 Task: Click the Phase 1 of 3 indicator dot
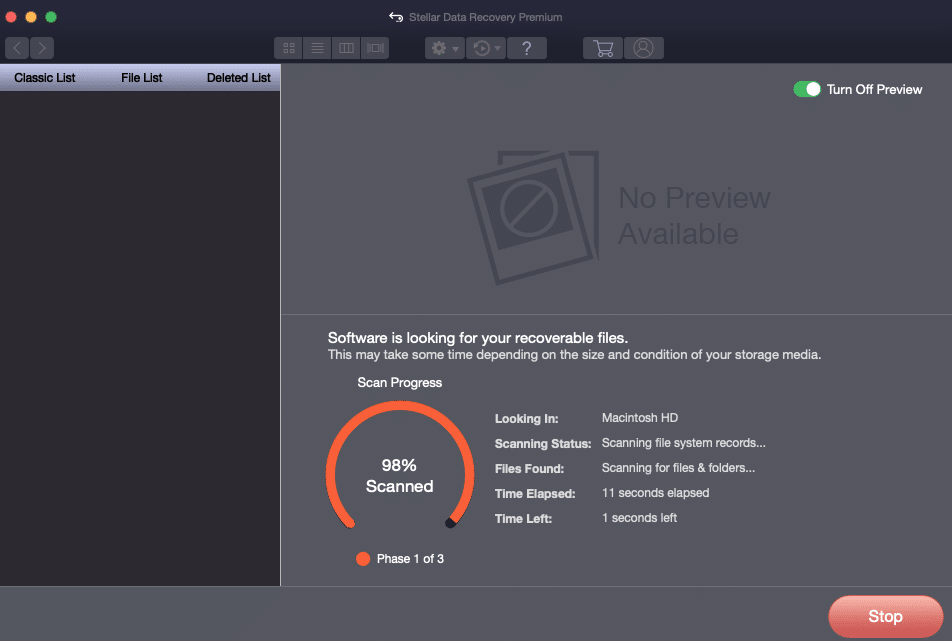point(362,558)
